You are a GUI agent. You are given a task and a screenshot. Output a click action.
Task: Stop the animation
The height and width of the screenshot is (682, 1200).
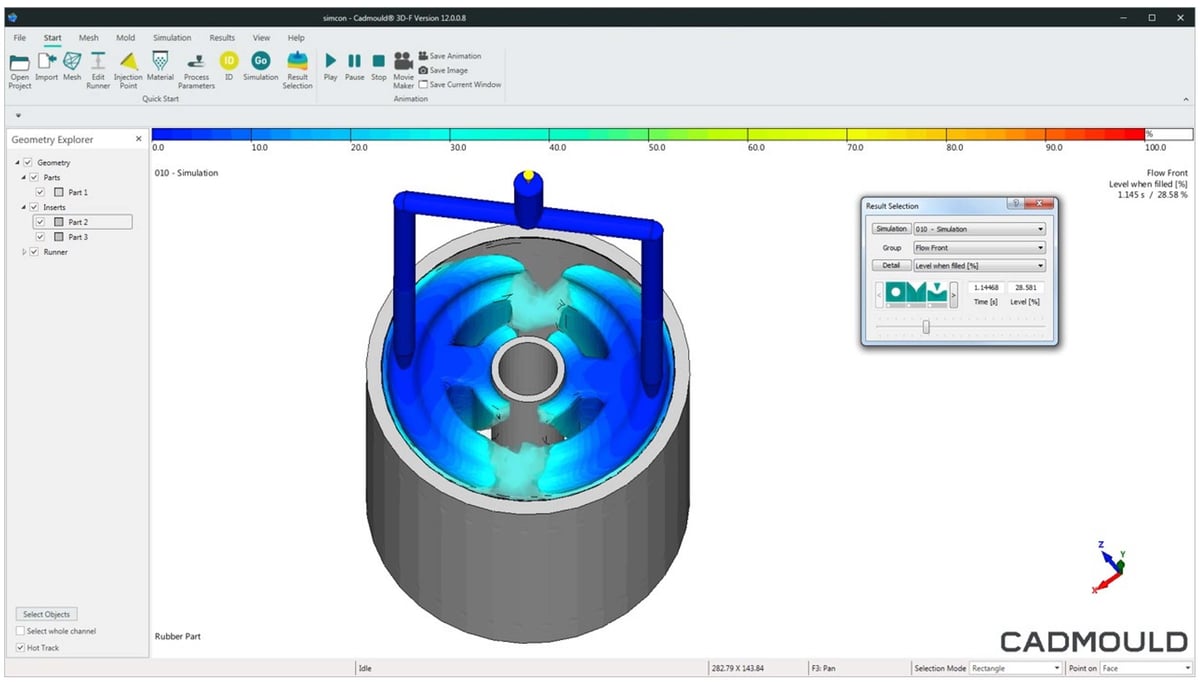[x=379, y=61]
